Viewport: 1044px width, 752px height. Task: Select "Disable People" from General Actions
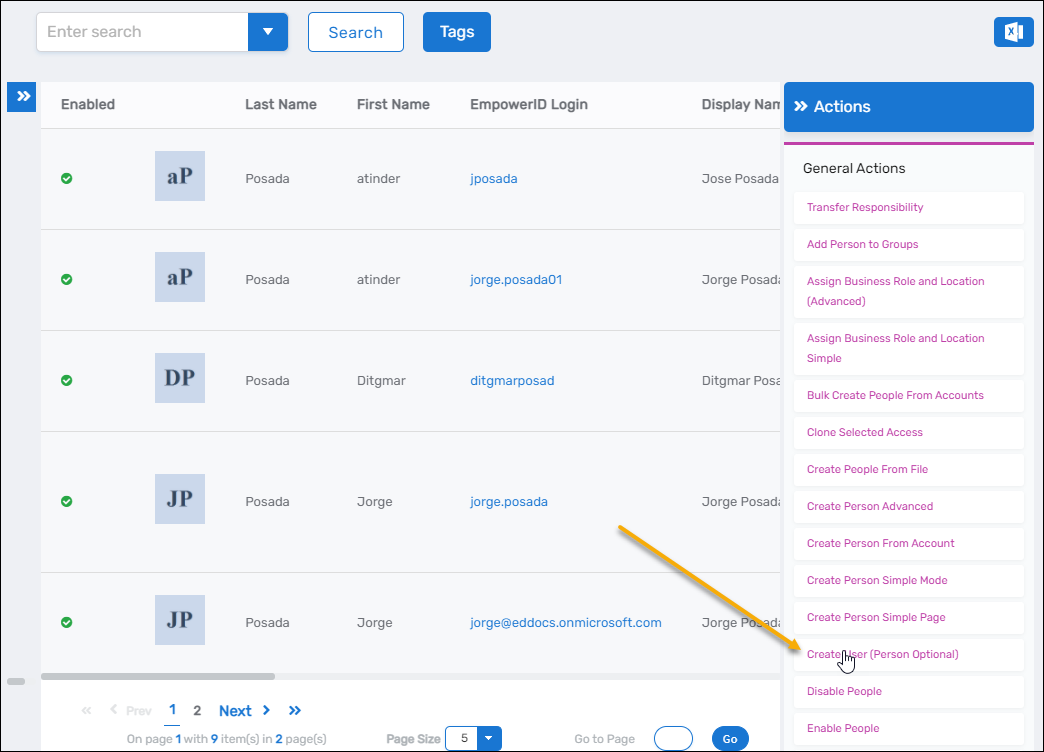[843, 691]
